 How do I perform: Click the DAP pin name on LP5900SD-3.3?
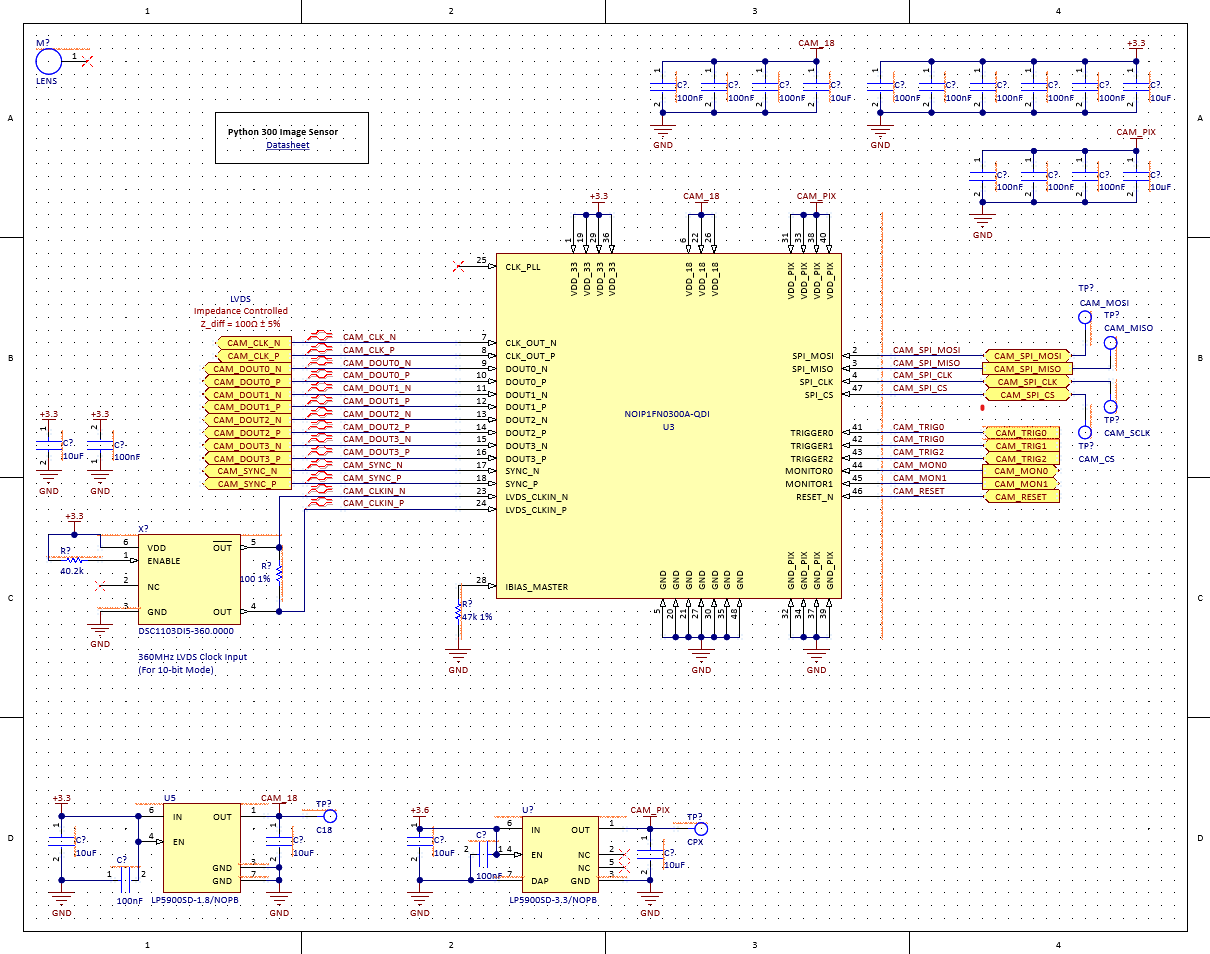539,881
